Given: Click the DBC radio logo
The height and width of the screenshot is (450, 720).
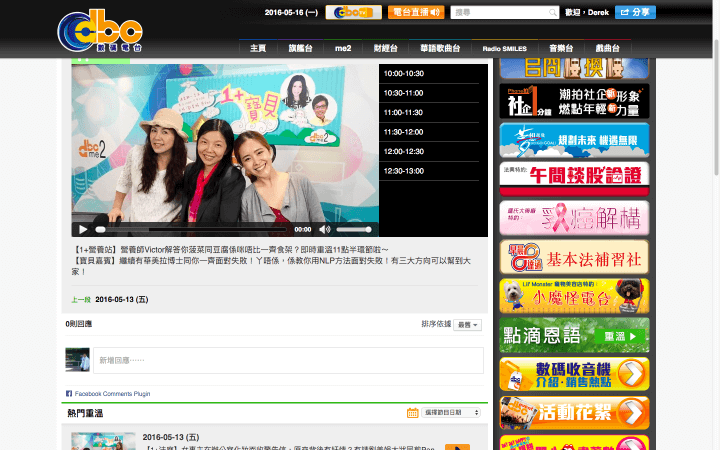Looking at the screenshot, I should (x=100, y=31).
